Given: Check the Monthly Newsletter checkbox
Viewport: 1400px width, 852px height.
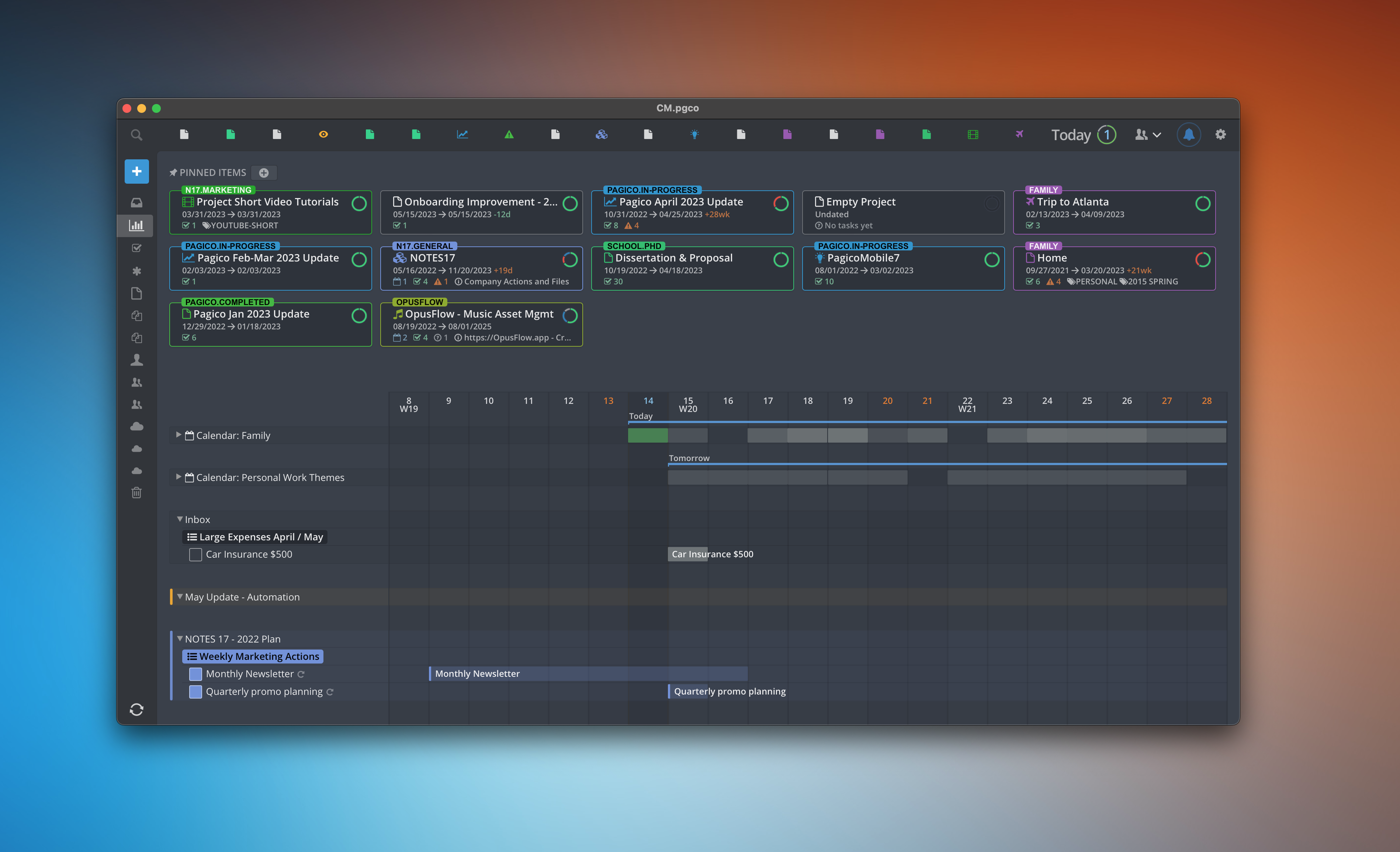Looking at the screenshot, I should tap(195, 673).
